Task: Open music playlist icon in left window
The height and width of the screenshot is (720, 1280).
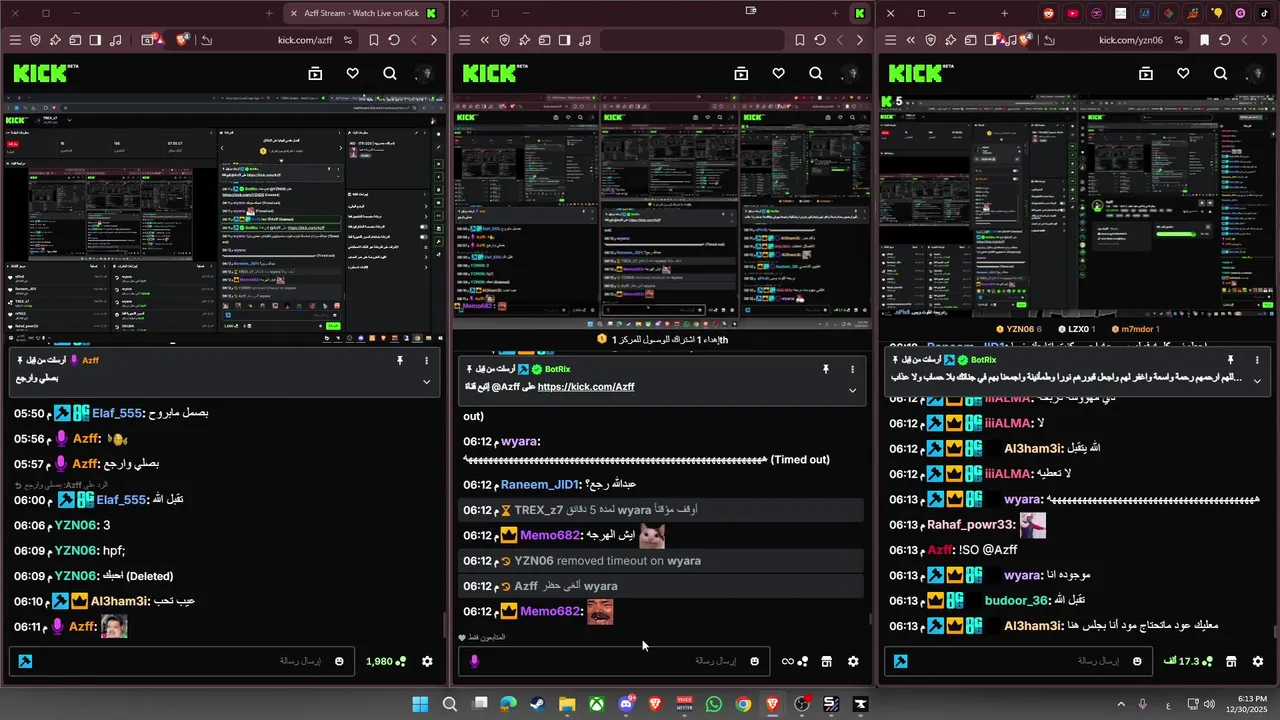Action: 116,40
